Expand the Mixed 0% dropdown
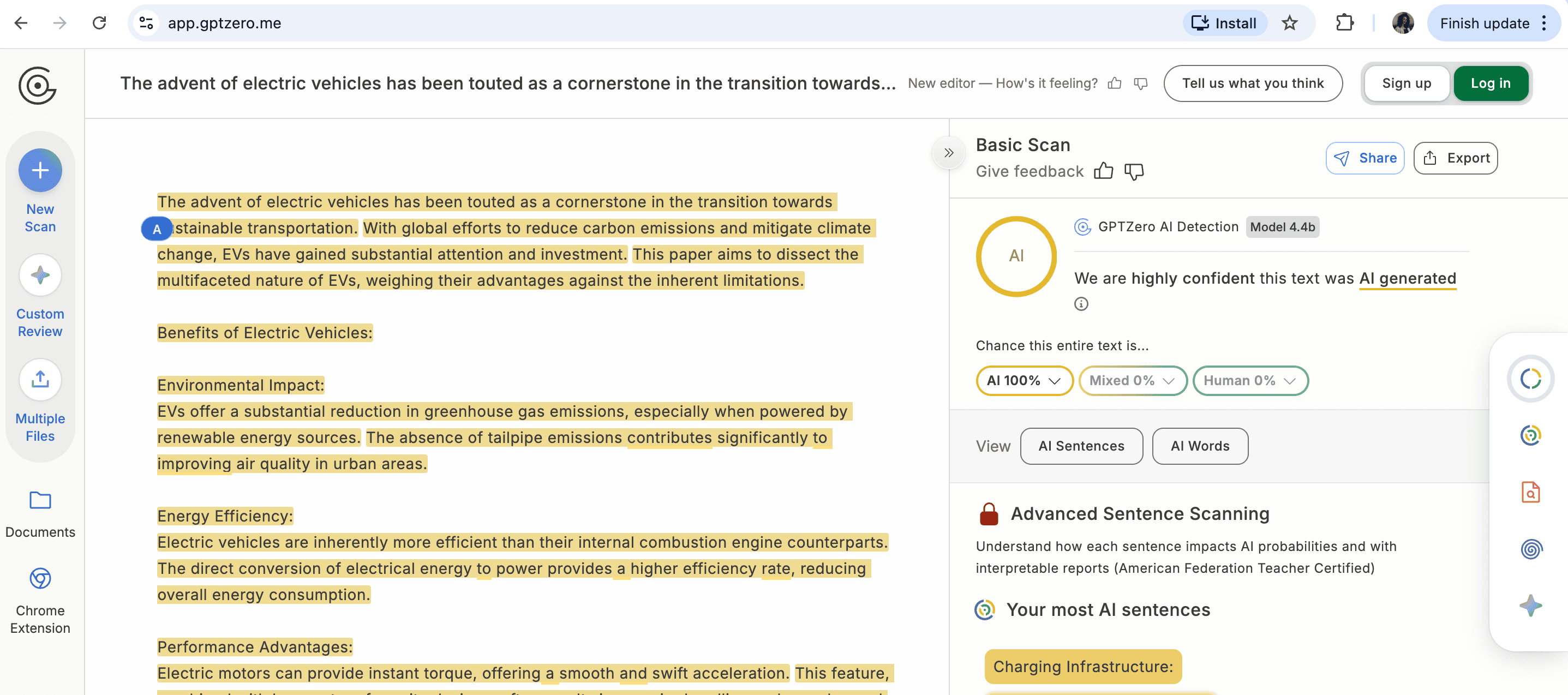Screen dimensions: 1568x695 pos(1132,380)
